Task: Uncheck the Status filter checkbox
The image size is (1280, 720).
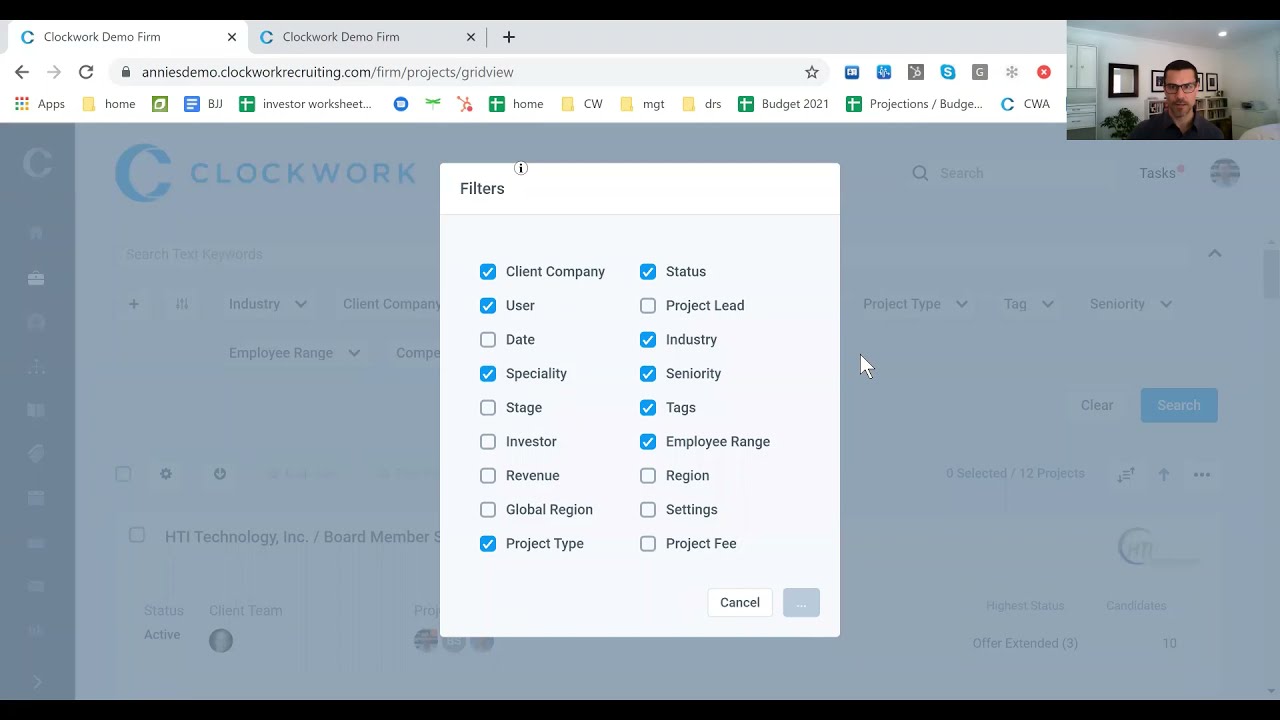Action: (648, 272)
